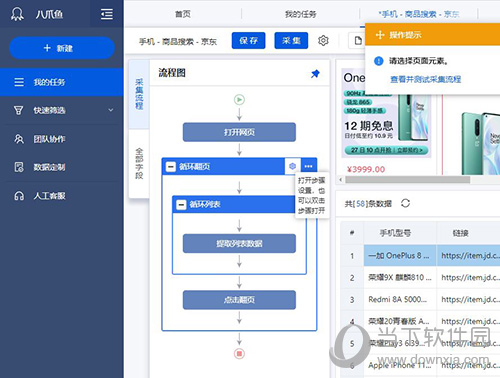The height and width of the screenshot is (378, 500).
Task: Click the 团队协作 people icon
Action: pos(19,139)
